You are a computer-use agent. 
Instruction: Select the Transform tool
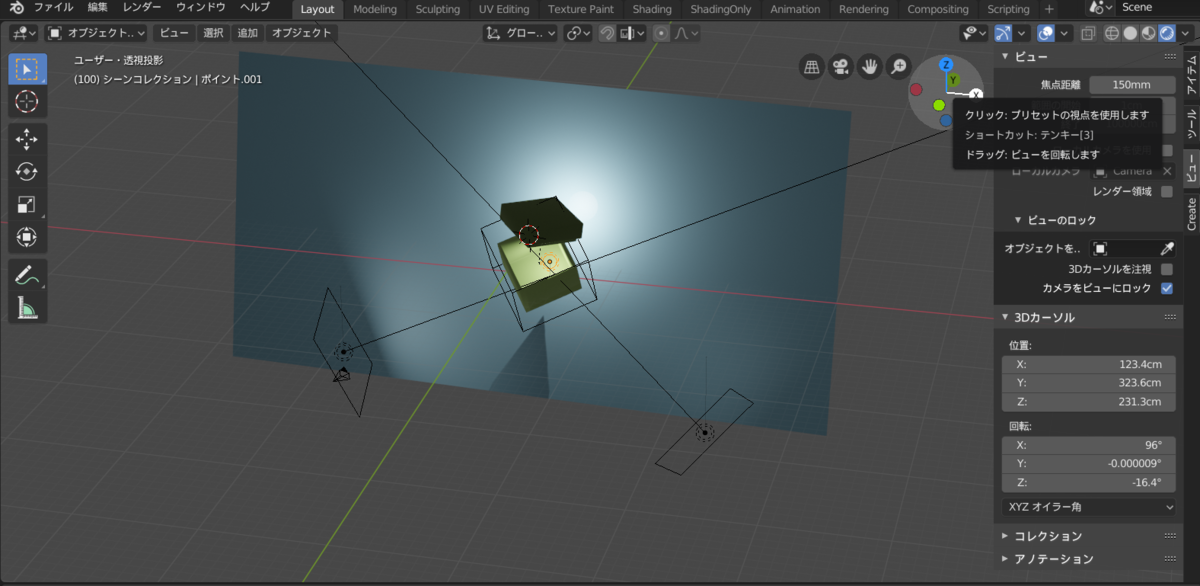[x=27, y=237]
